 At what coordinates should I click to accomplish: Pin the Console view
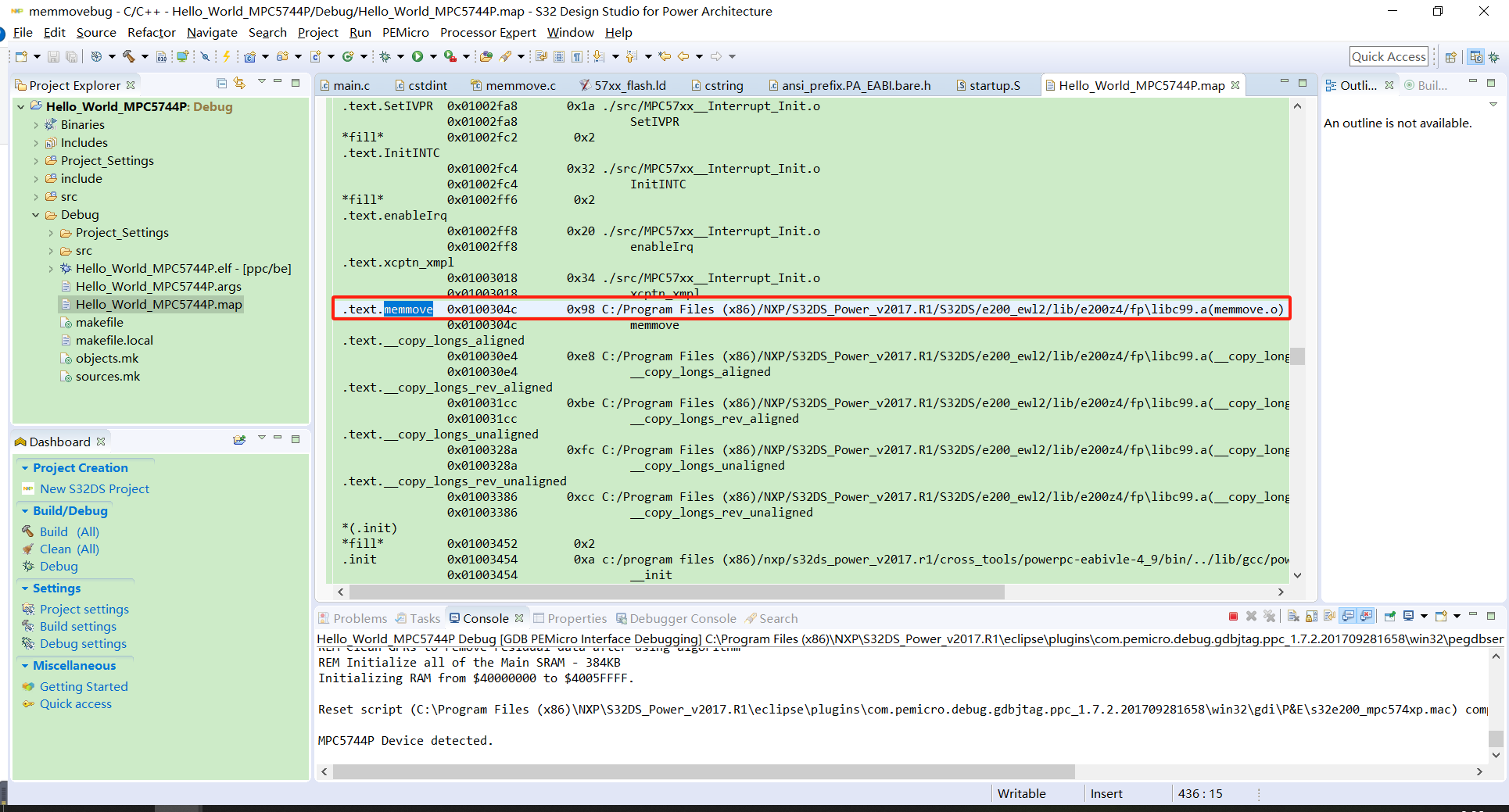1390,616
